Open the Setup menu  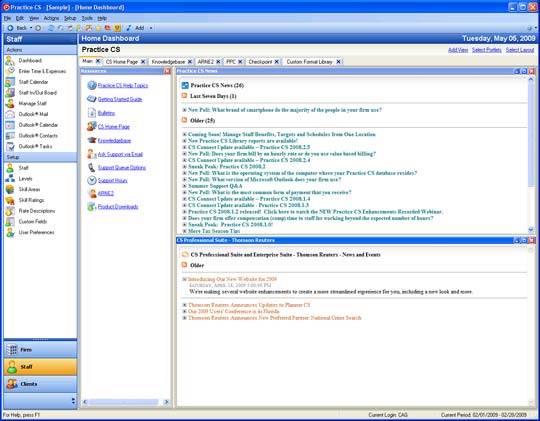pos(70,18)
